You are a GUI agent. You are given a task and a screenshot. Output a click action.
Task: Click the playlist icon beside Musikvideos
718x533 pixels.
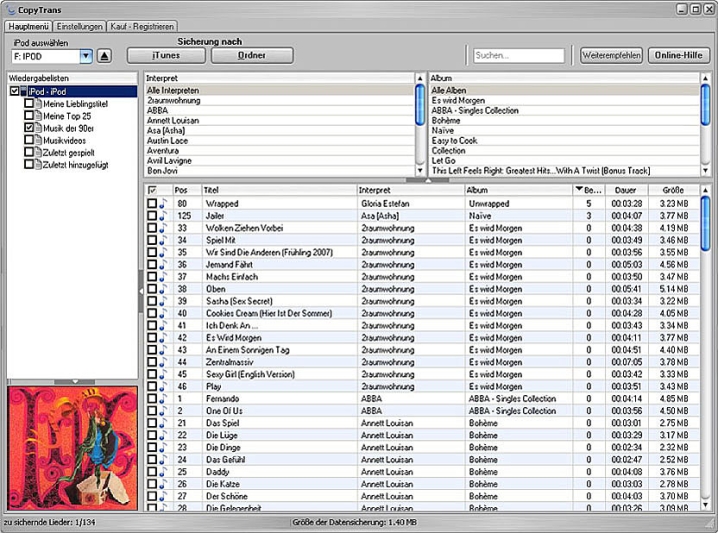(x=37, y=141)
